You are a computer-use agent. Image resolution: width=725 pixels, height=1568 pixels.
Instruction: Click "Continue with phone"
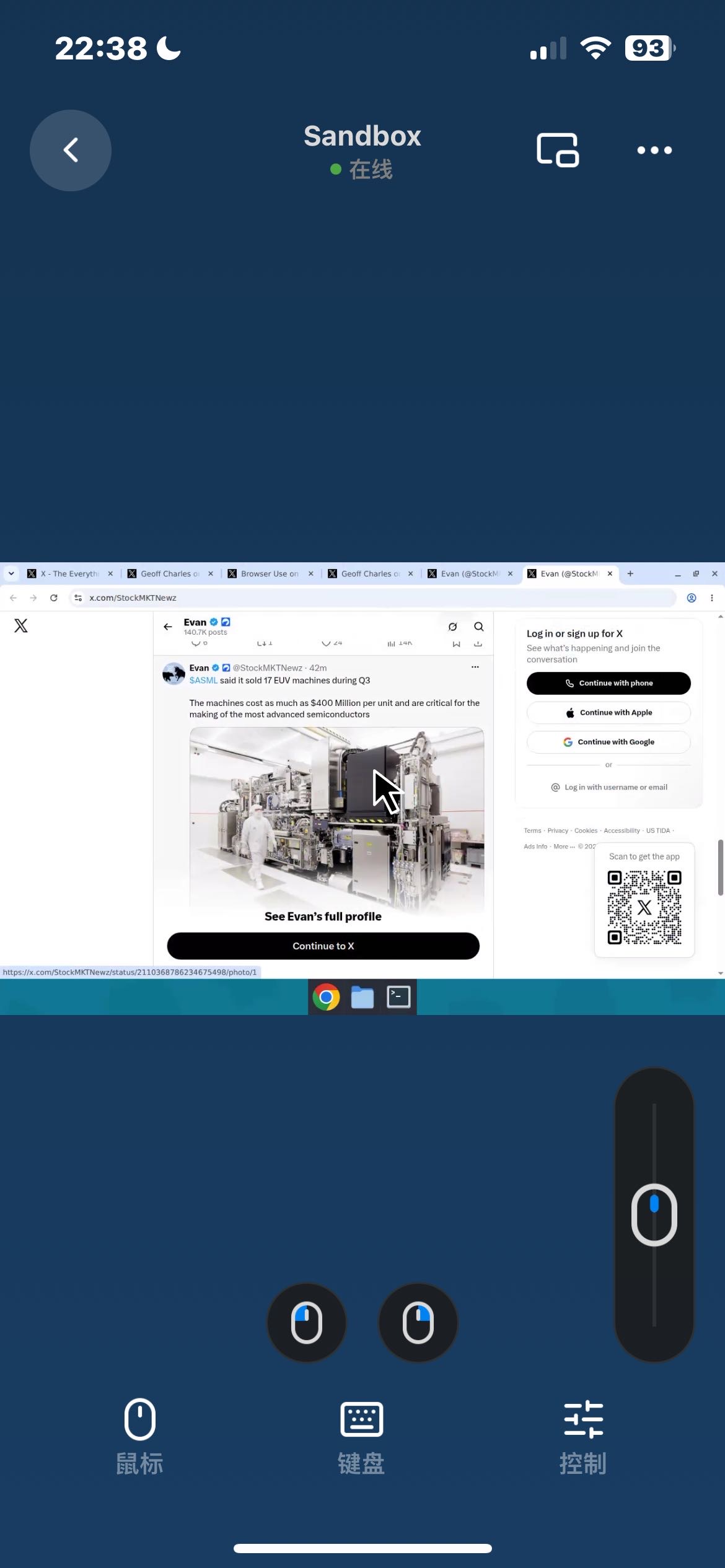point(609,683)
